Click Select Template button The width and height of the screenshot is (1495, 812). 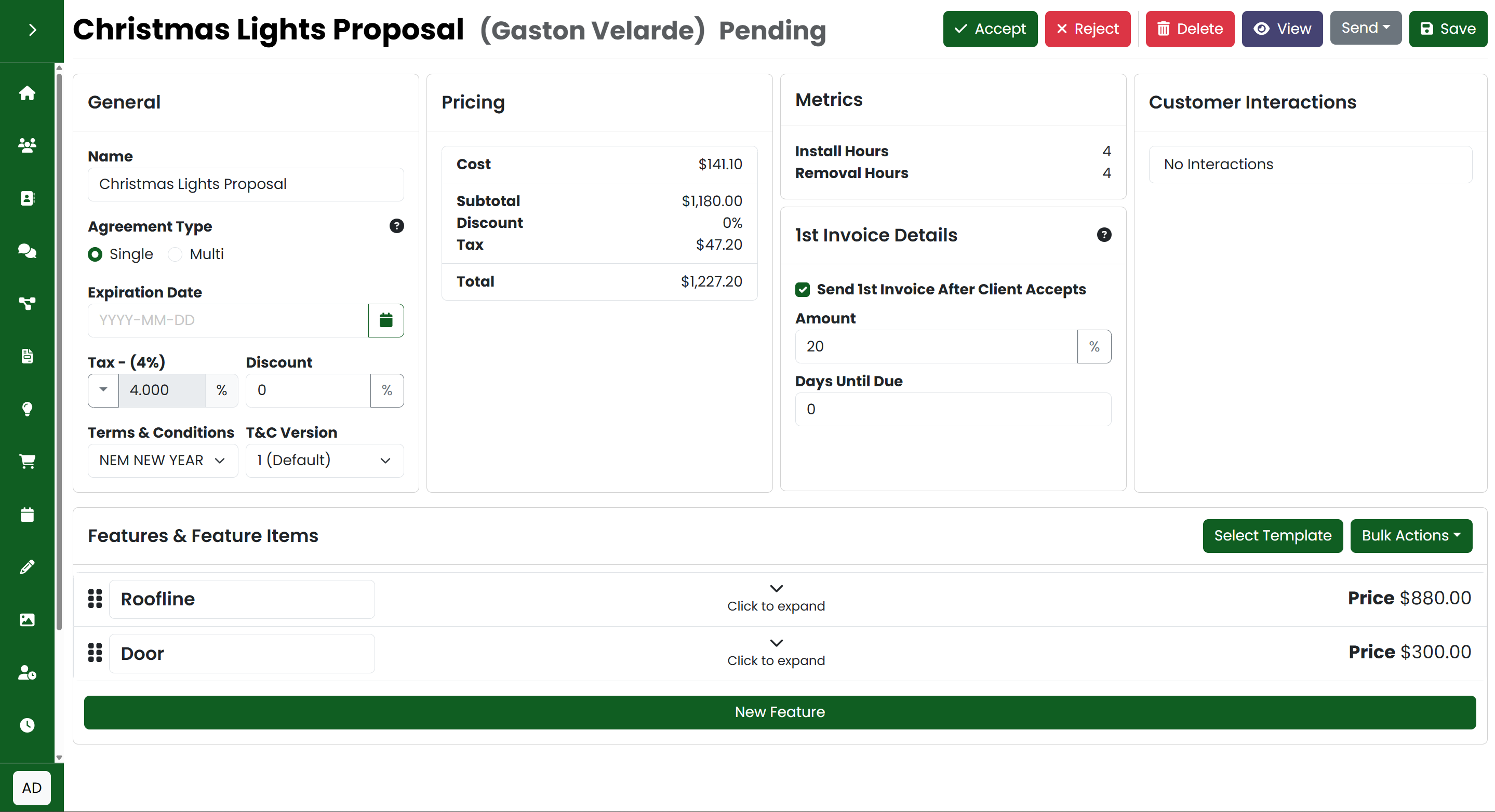1273,535
